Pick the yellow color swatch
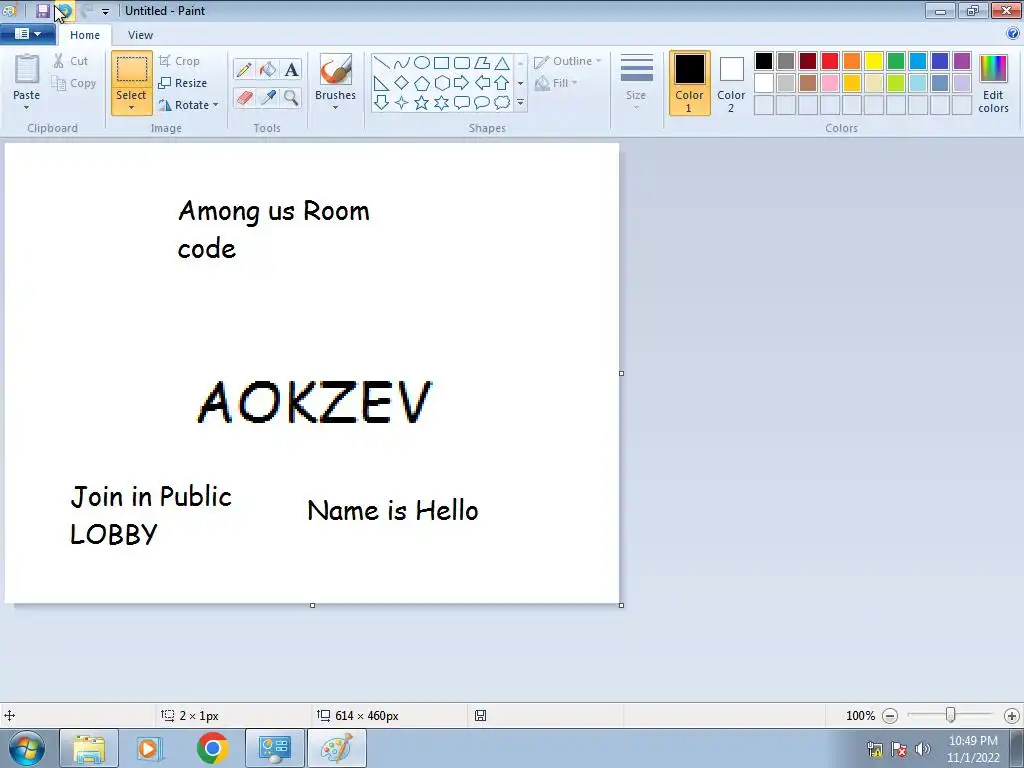1024x768 pixels. point(874,61)
